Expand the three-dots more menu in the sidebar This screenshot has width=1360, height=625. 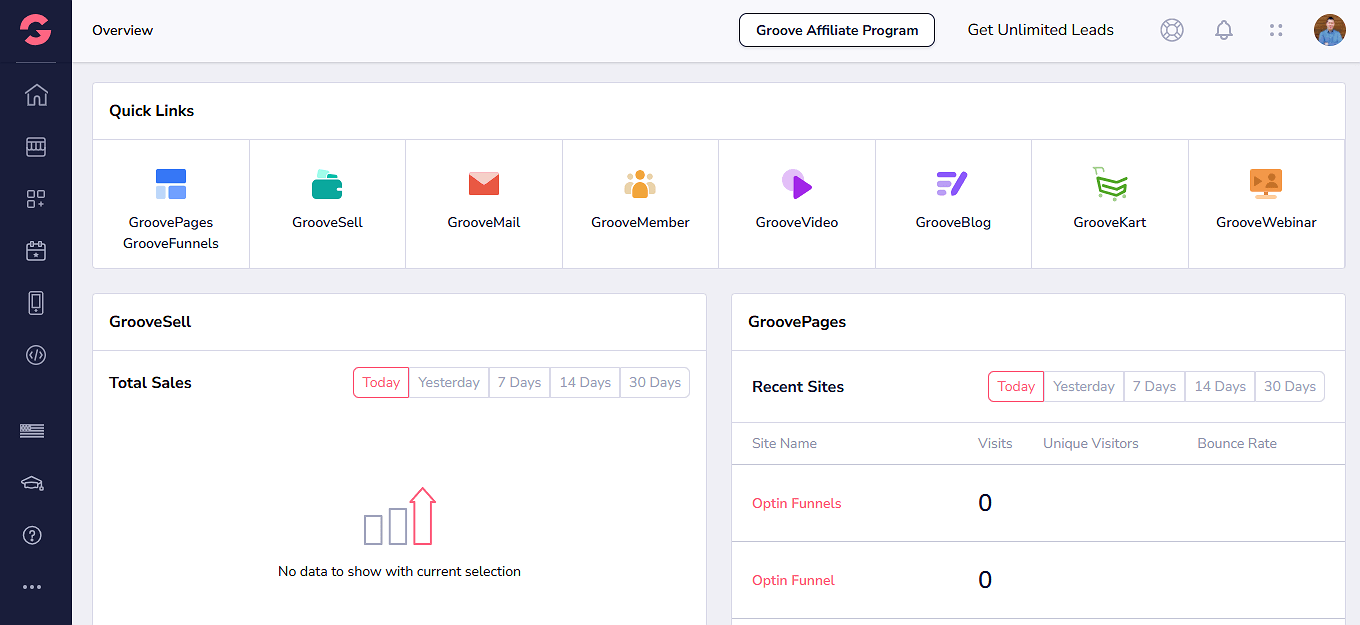pos(32,587)
